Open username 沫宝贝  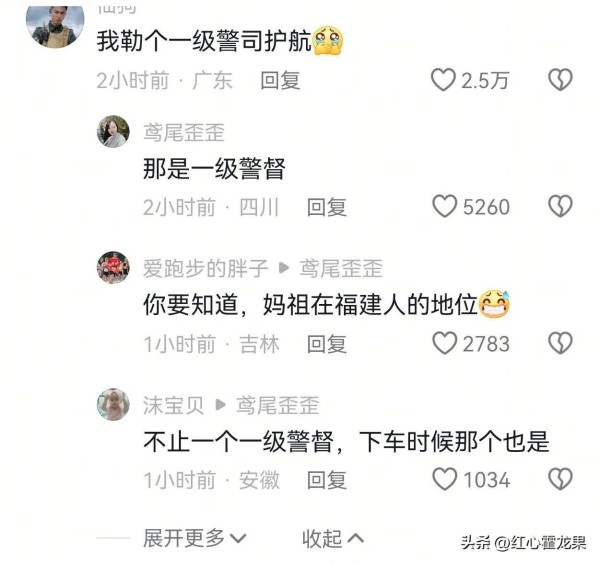173,405
